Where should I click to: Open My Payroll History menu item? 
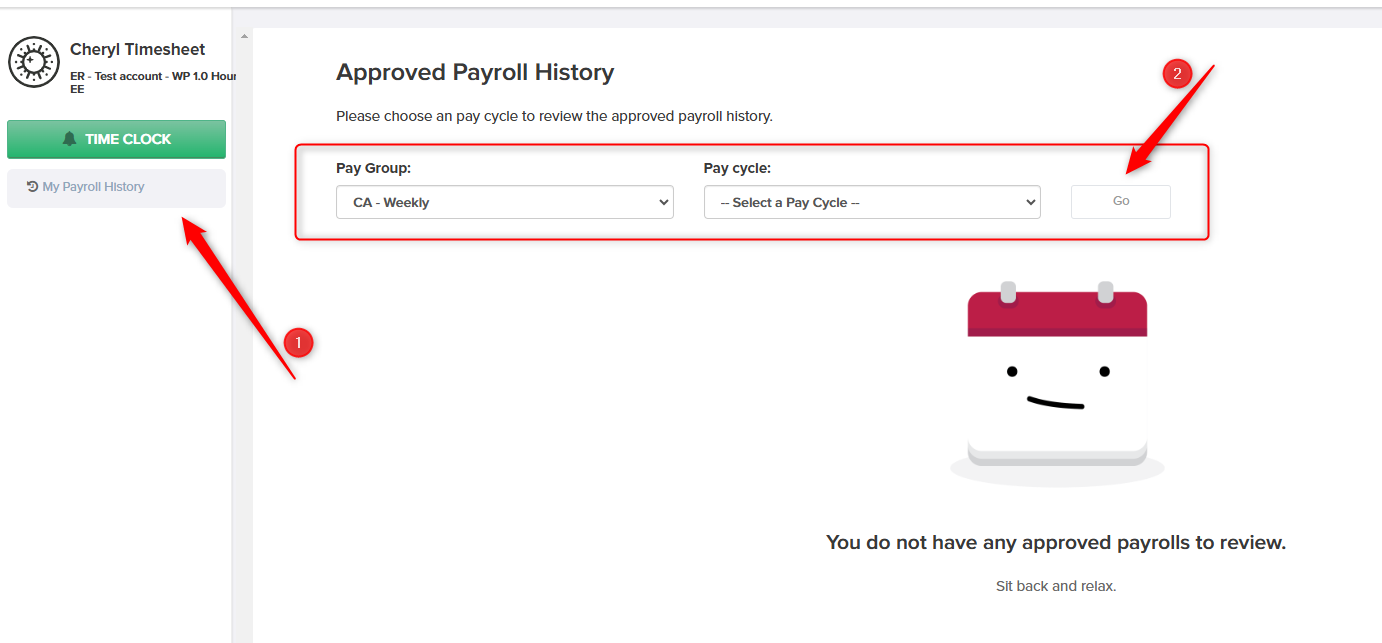[116, 188]
